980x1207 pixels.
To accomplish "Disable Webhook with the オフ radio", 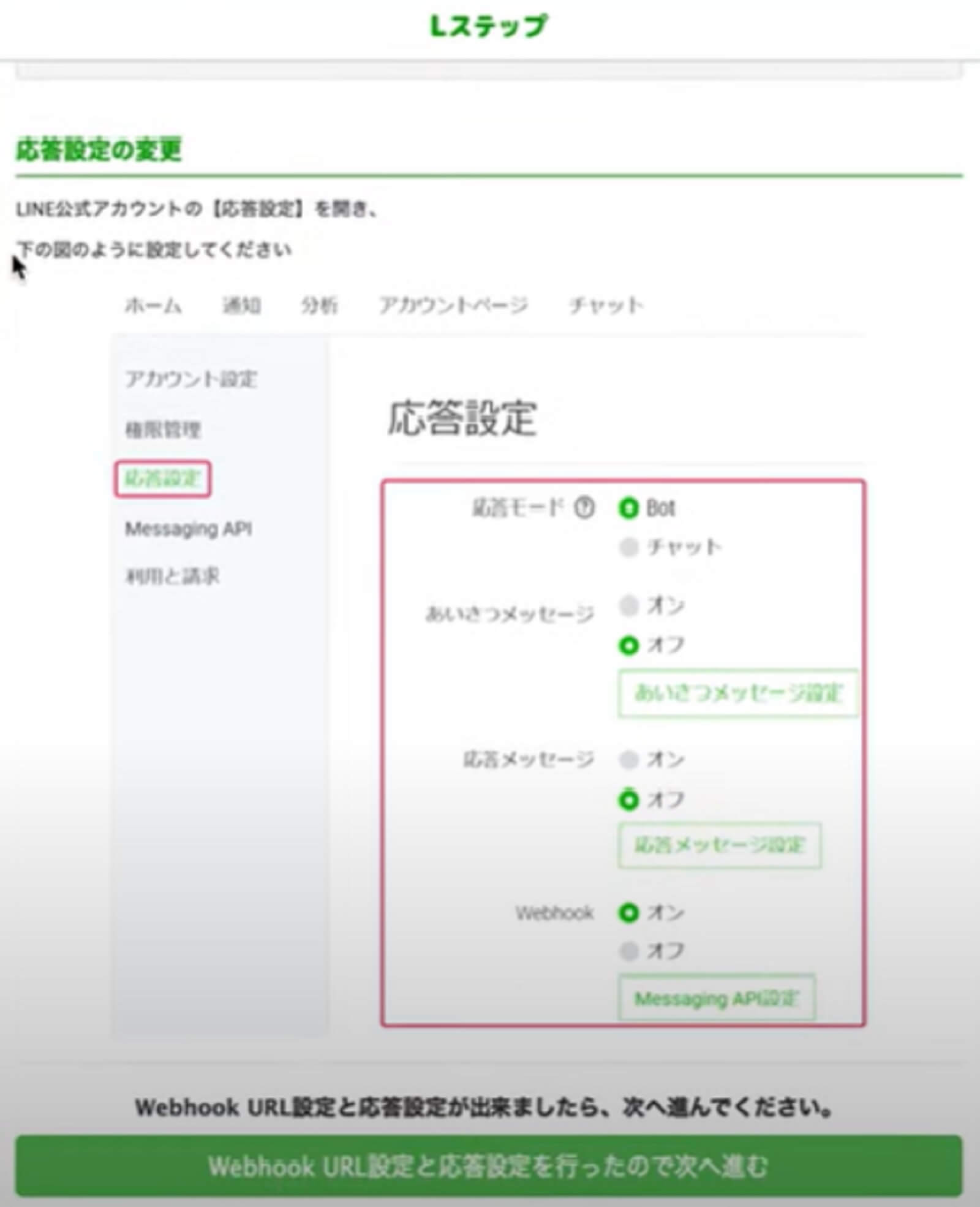I will (628, 951).
